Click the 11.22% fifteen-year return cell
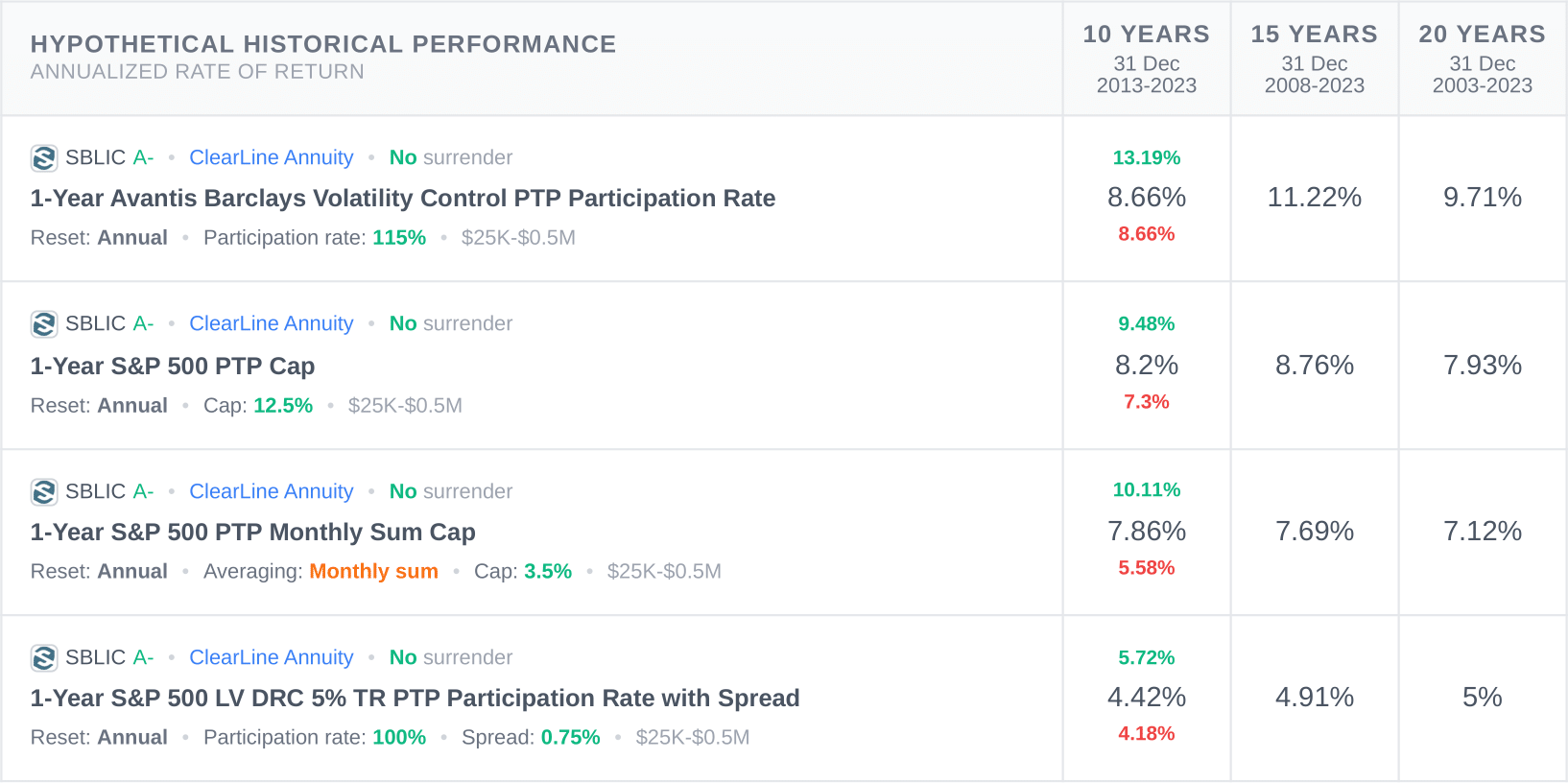The width and height of the screenshot is (1568, 783). tap(1314, 198)
